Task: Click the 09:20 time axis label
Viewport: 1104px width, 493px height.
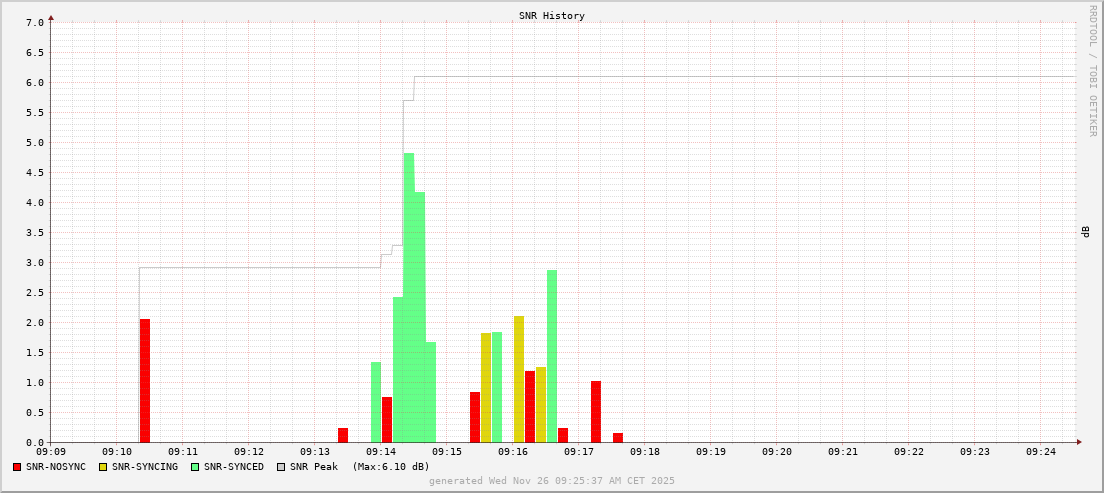Action: pyautogui.click(x=777, y=452)
